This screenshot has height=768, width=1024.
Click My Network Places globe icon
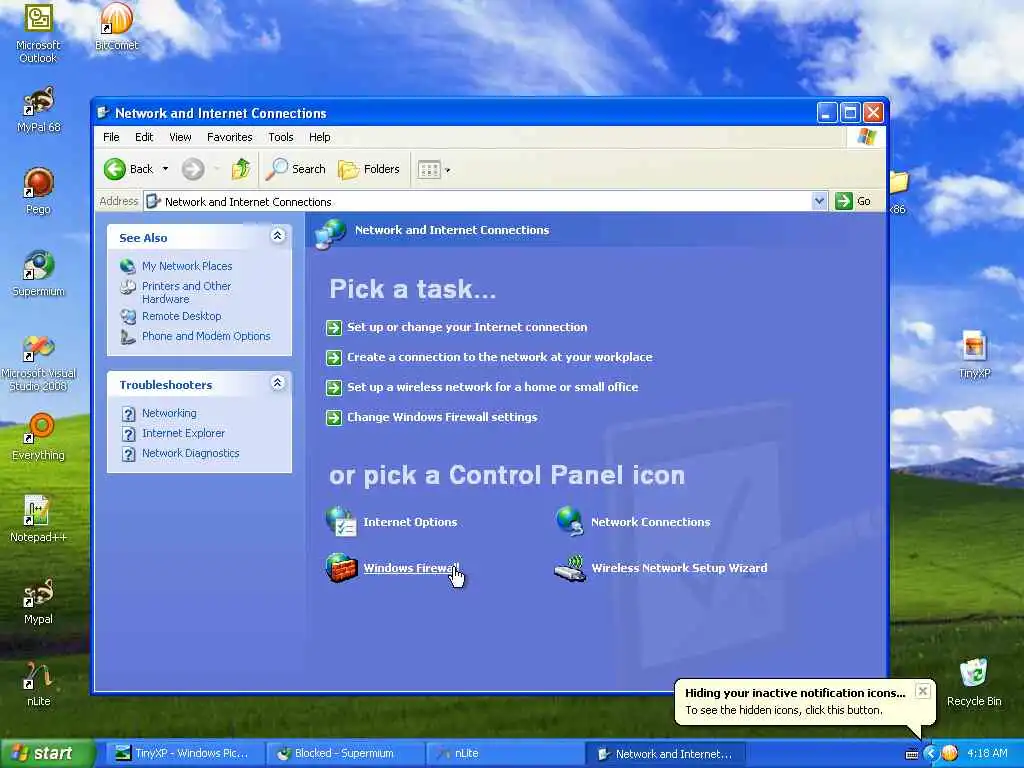pyautogui.click(x=127, y=266)
